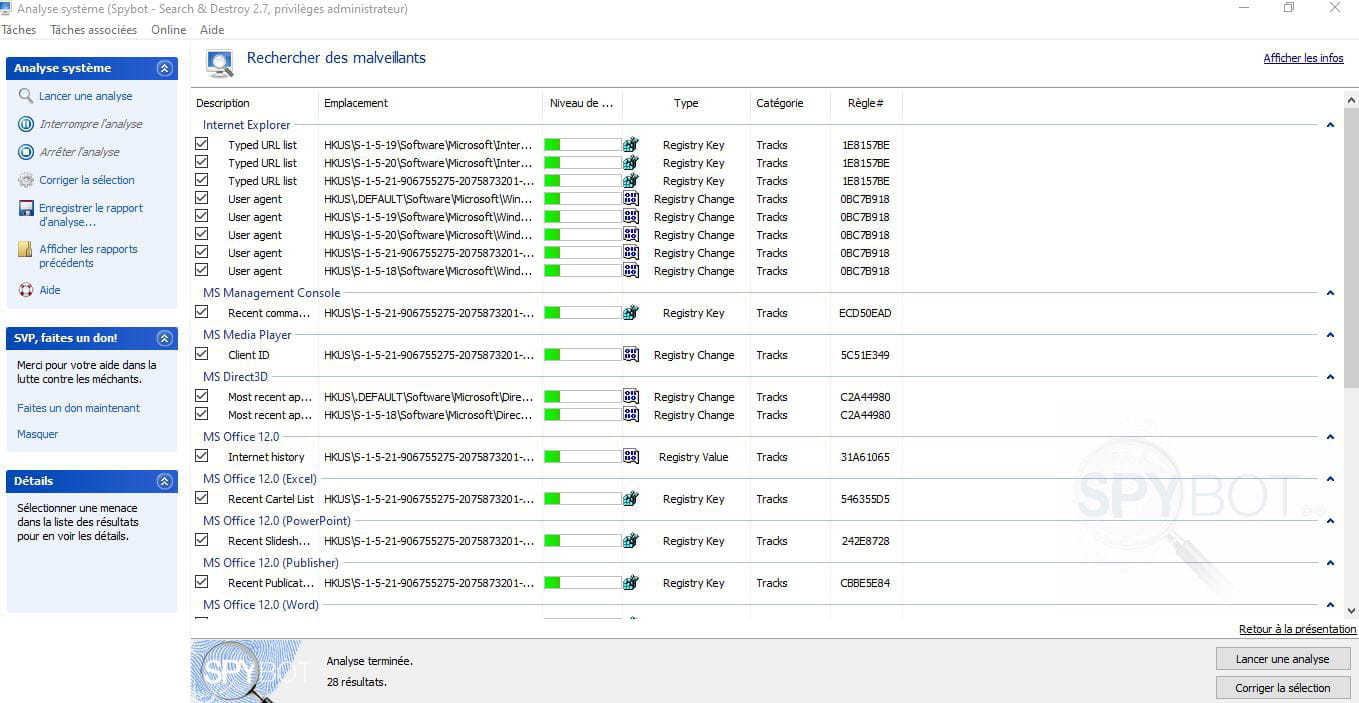This screenshot has height=703, width=1359.
Task: Collapse the Analyse système sidebar panel
Action: click(x=165, y=68)
